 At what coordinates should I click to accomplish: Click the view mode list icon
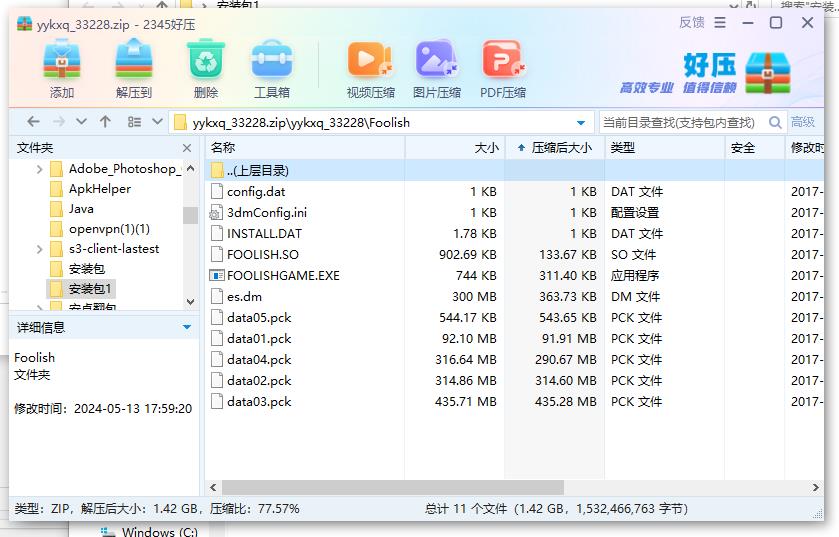[x=134, y=122]
